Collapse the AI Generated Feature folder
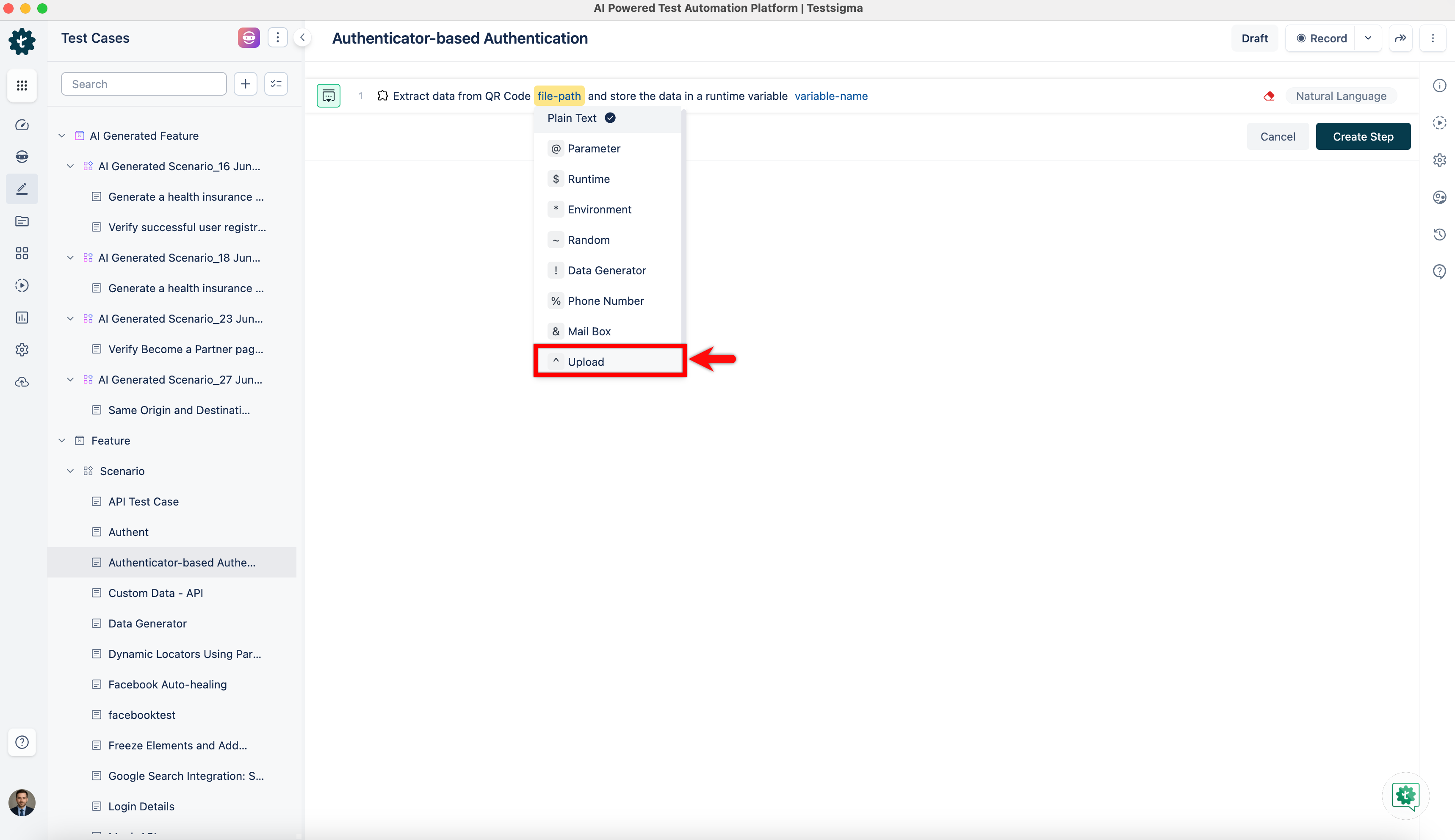This screenshot has height=840, width=1455. click(x=62, y=135)
